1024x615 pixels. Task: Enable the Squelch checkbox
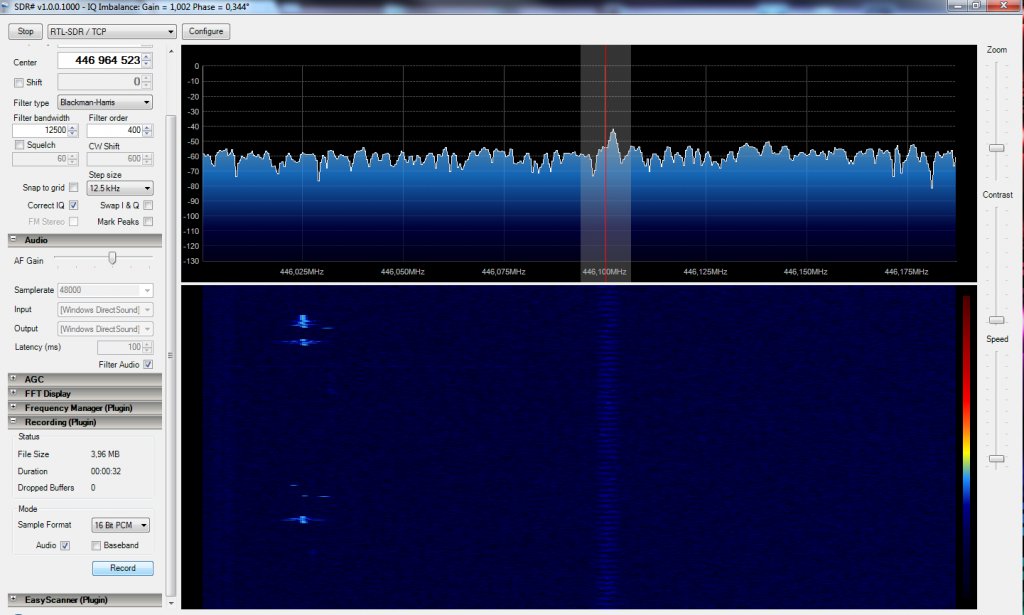coord(18,145)
